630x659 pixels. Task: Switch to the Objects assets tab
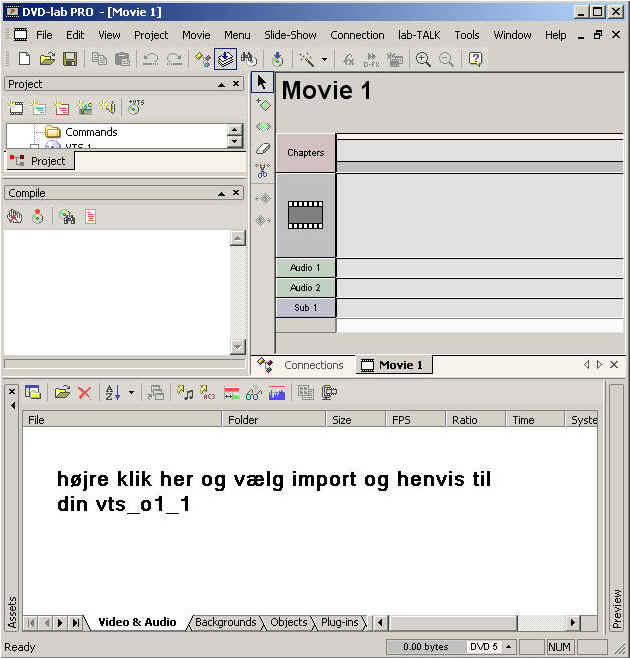point(289,622)
